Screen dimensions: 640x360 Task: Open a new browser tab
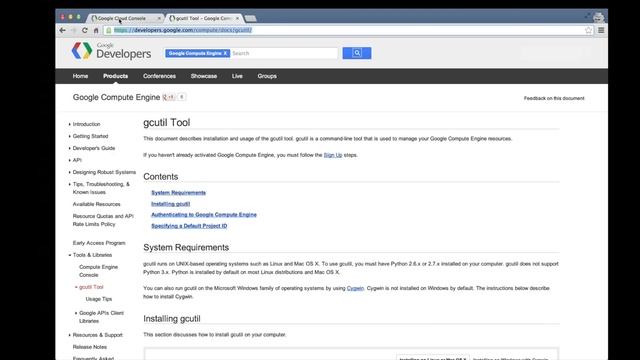pyautogui.click(x=250, y=18)
